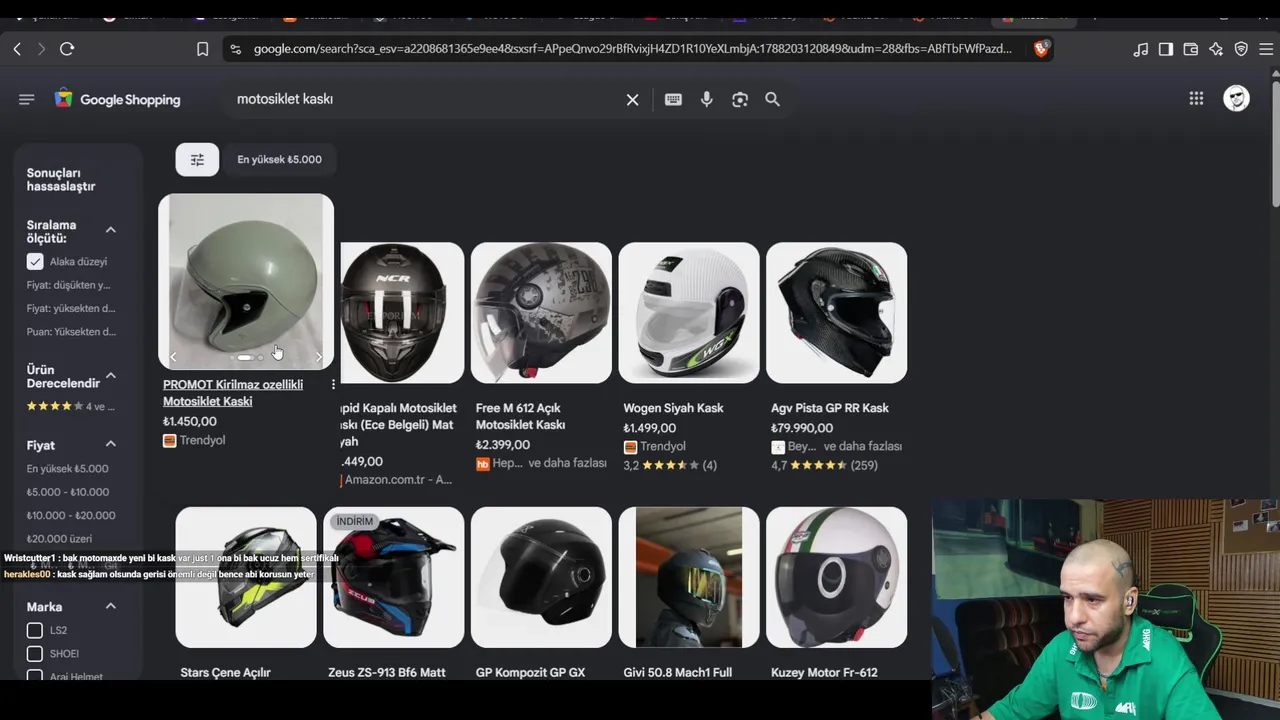1280x720 pixels.
Task: Click the Free M 612 helmet thumbnail
Action: [541, 313]
